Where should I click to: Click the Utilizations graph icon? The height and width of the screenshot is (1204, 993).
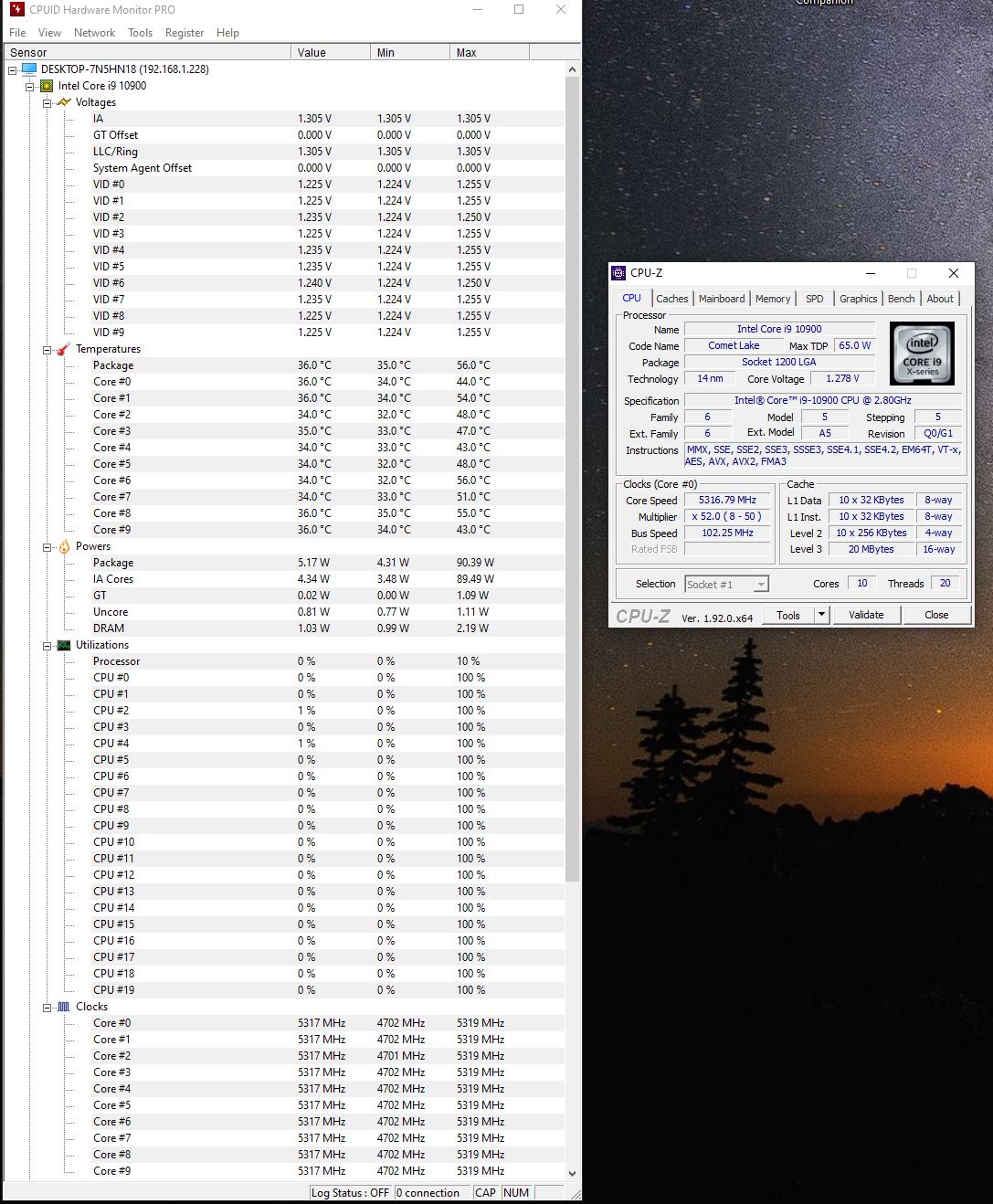point(63,645)
